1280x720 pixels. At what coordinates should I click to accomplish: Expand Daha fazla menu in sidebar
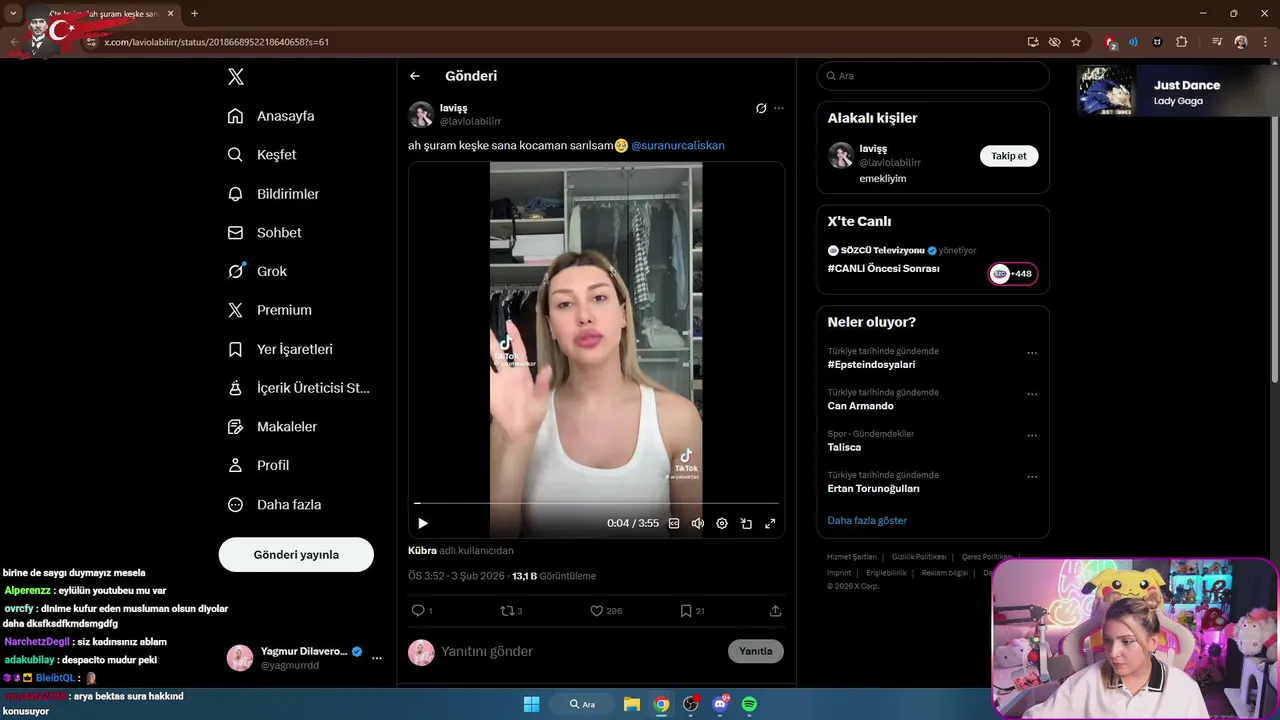tap(274, 505)
